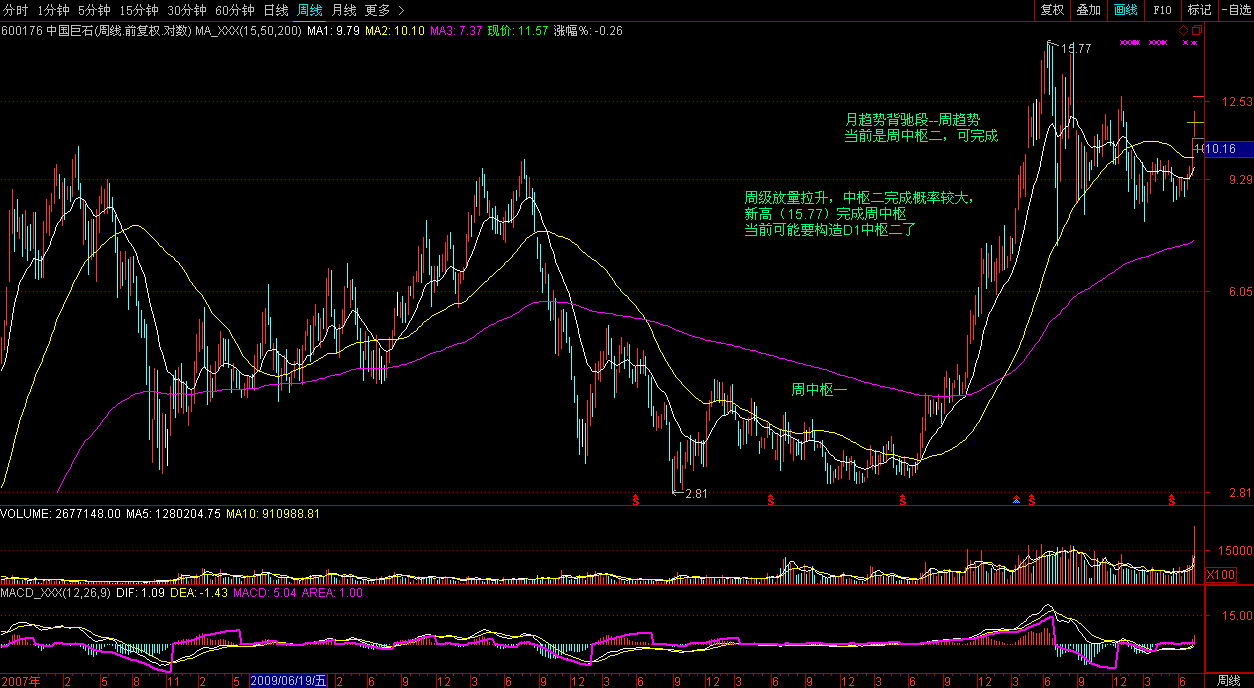The height and width of the screenshot is (688, 1254).
Task: Switch to the 15分钟 chart
Action: click(137, 10)
